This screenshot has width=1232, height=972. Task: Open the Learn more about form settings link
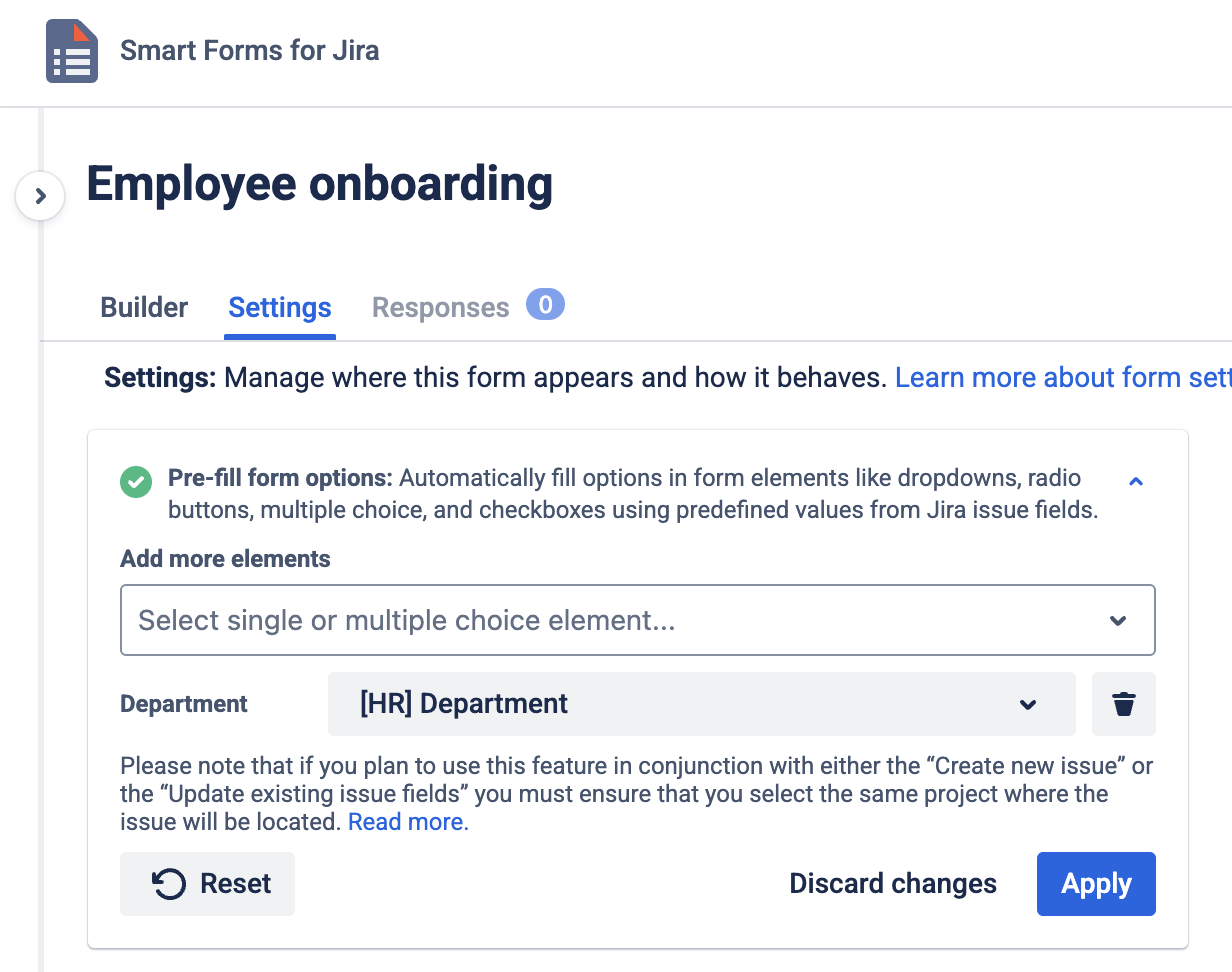coord(1062,378)
